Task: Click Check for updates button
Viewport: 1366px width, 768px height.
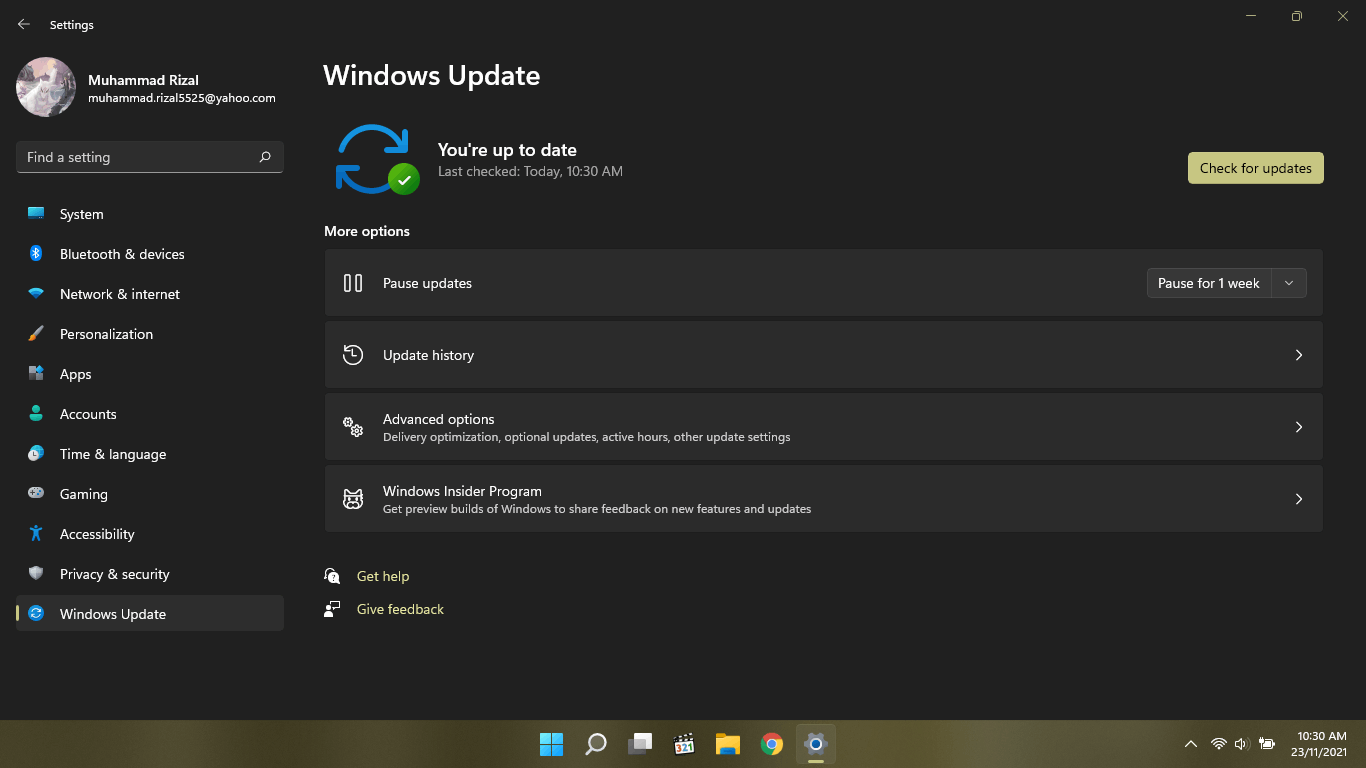Action: tap(1256, 168)
